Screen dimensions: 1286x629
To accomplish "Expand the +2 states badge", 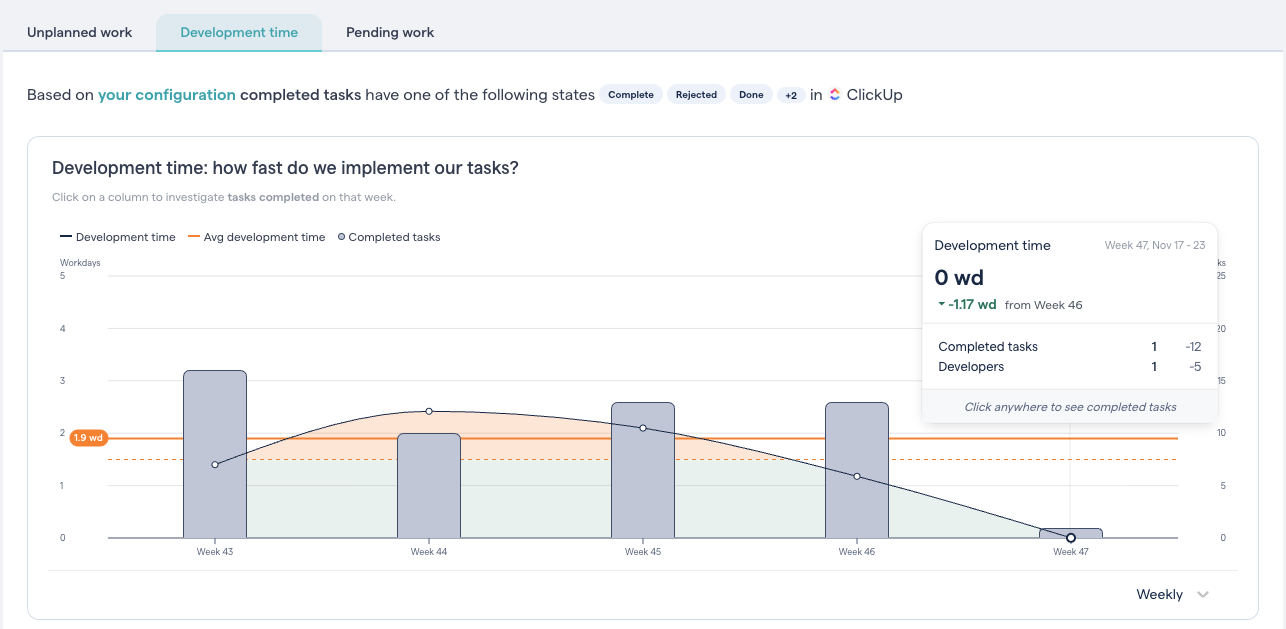I will click(793, 94).
